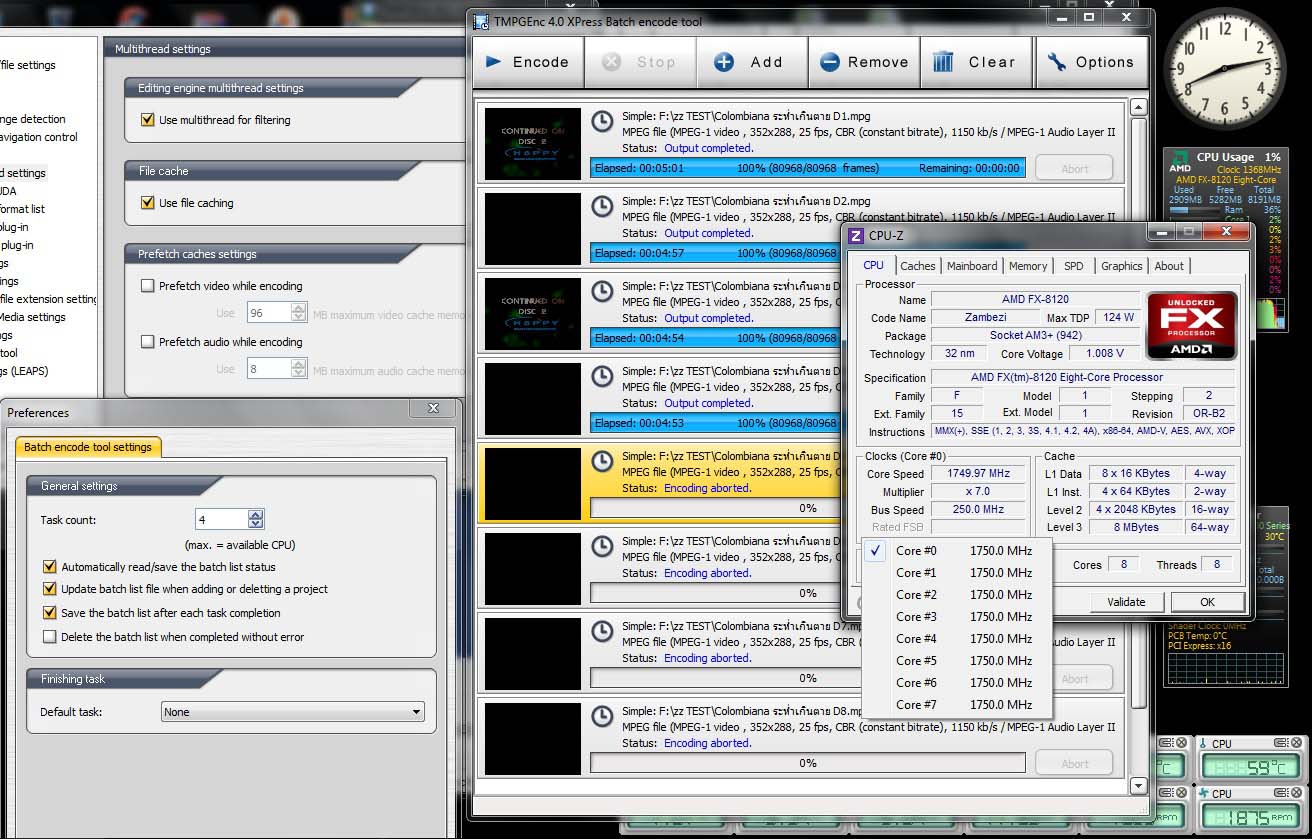The image size is (1312, 839).
Task: Open the Memory tab in CPU-Z
Action: (x=1028, y=266)
